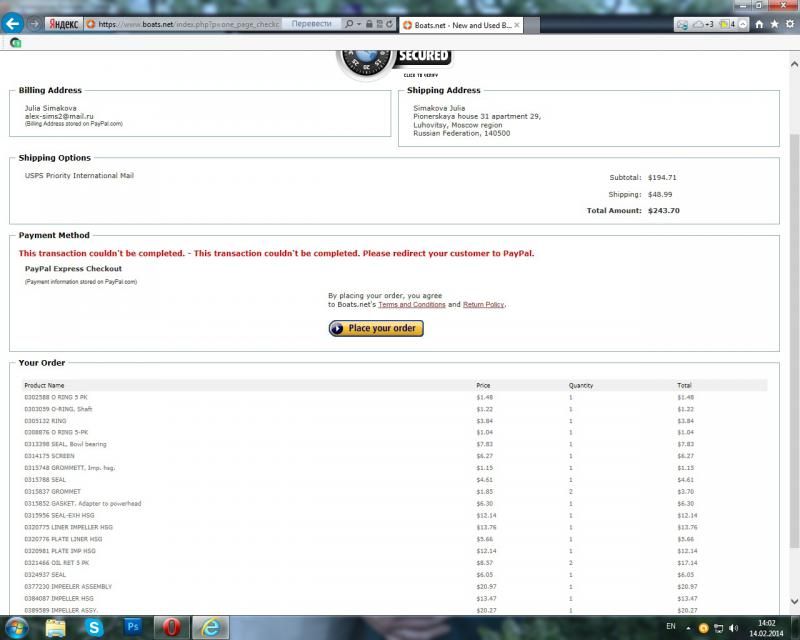The height and width of the screenshot is (640, 800).
Task: Open the browser home page icon
Action: pos(759,24)
